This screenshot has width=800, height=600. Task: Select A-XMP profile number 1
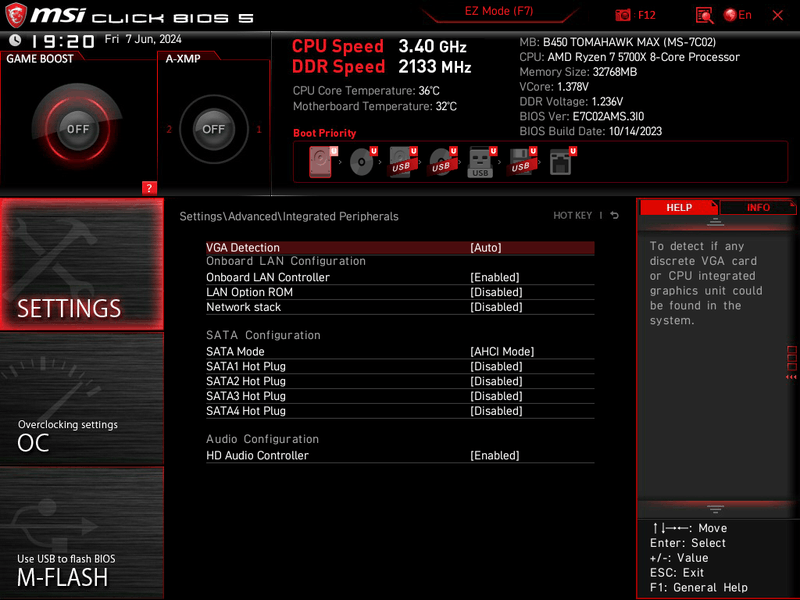coord(259,129)
